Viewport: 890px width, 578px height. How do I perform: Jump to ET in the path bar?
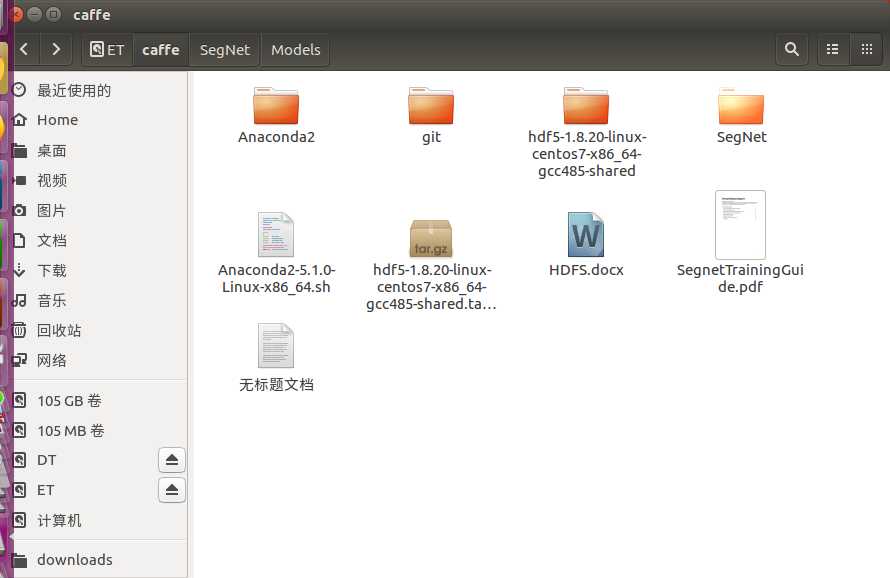(x=107, y=50)
